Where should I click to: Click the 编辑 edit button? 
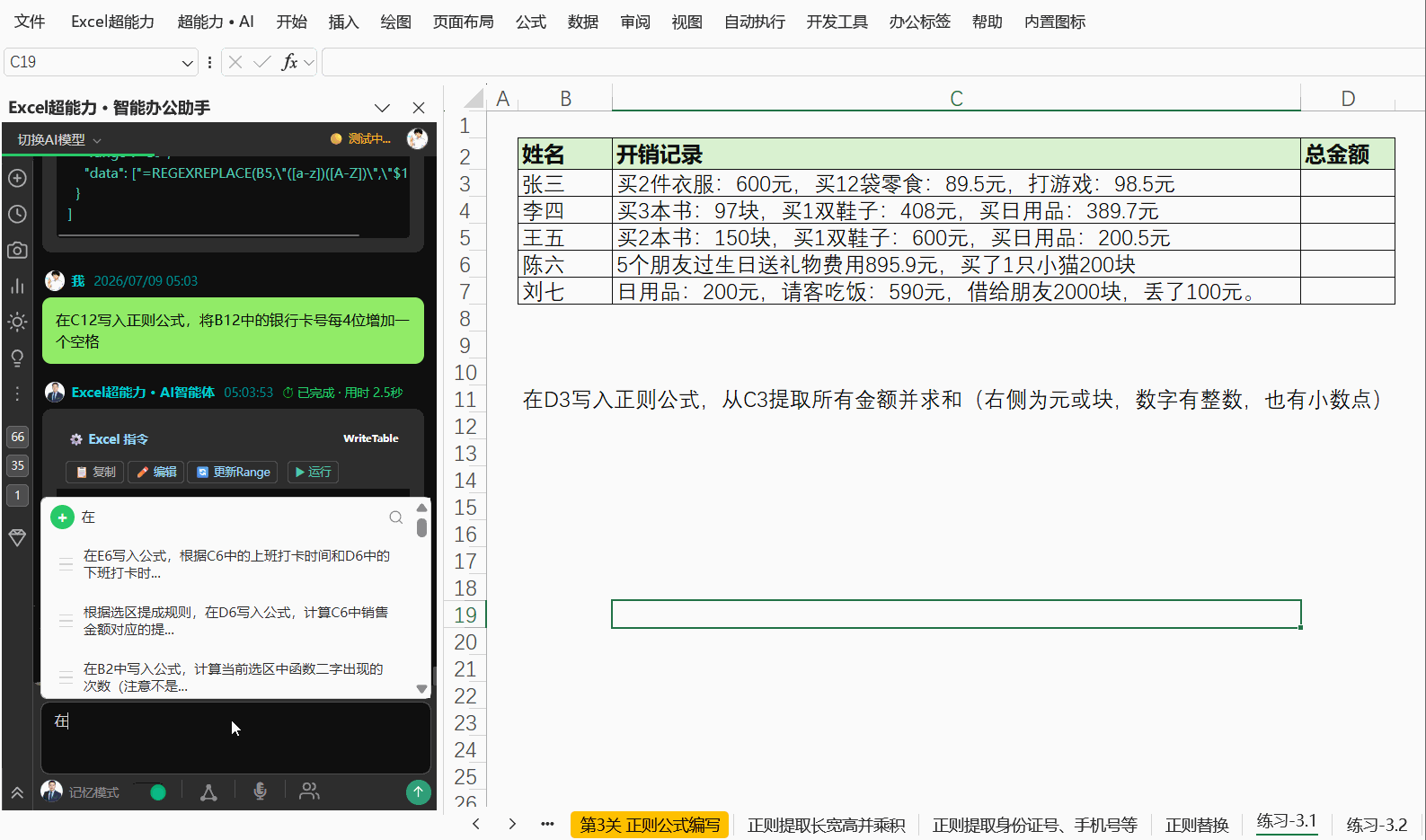(156, 472)
